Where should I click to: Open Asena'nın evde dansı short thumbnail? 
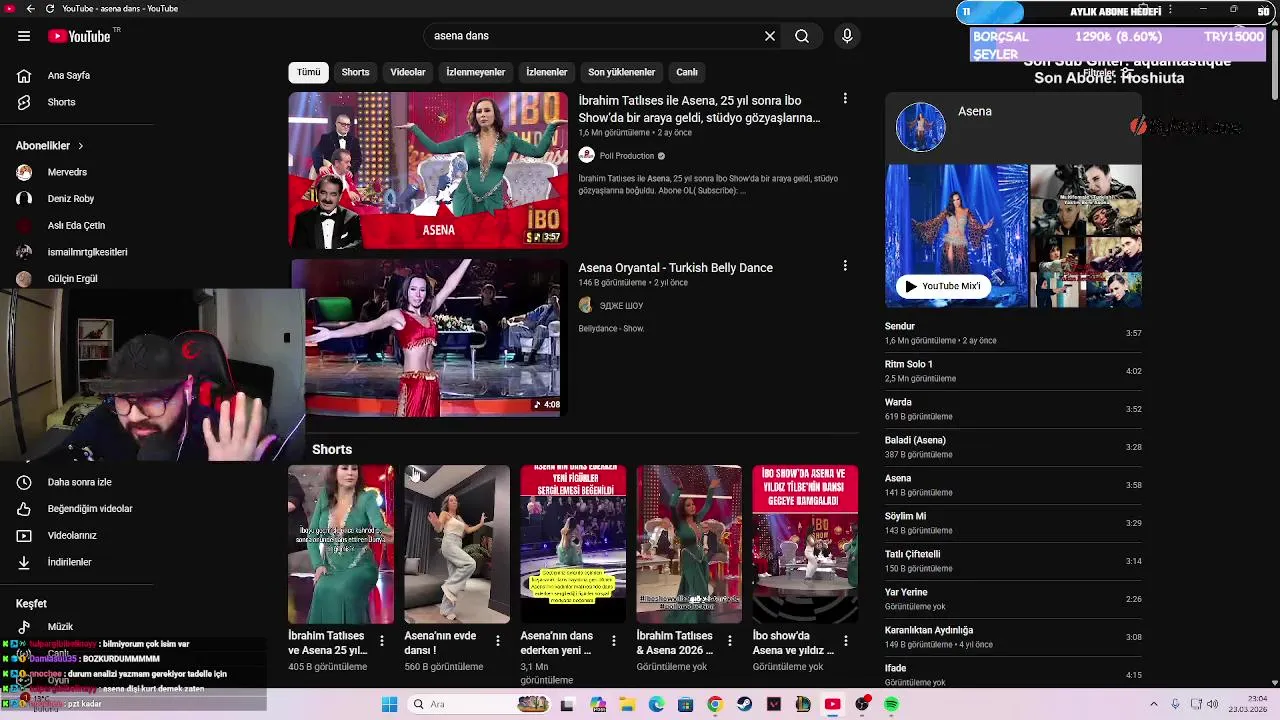(457, 544)
